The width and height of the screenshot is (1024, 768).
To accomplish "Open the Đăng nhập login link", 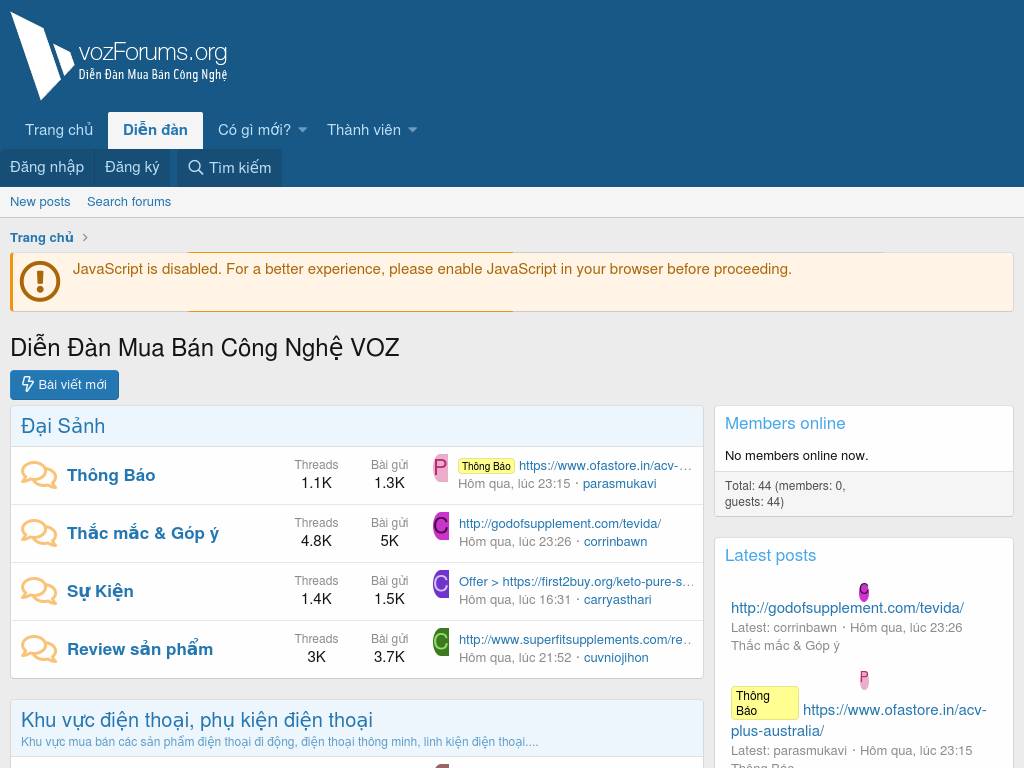I will (x=47, y=167).
